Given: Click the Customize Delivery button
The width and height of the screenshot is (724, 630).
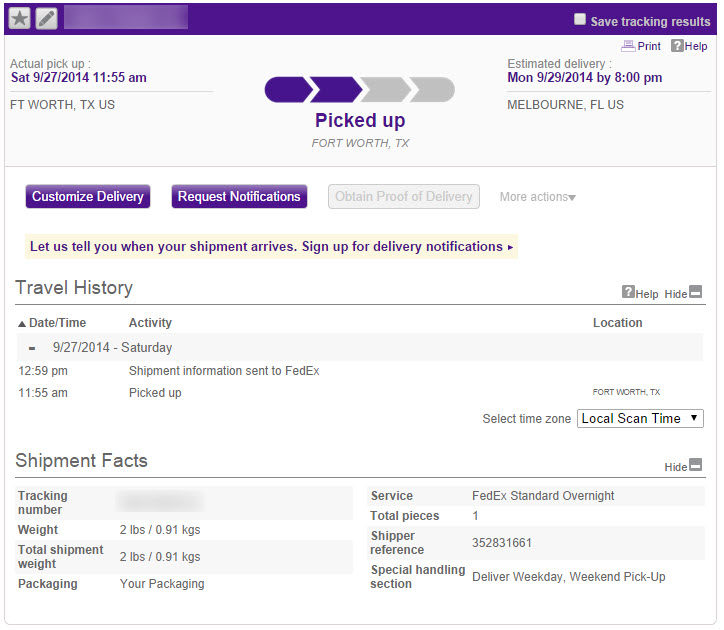Looking at the screenshot, I should pos(88,197).
